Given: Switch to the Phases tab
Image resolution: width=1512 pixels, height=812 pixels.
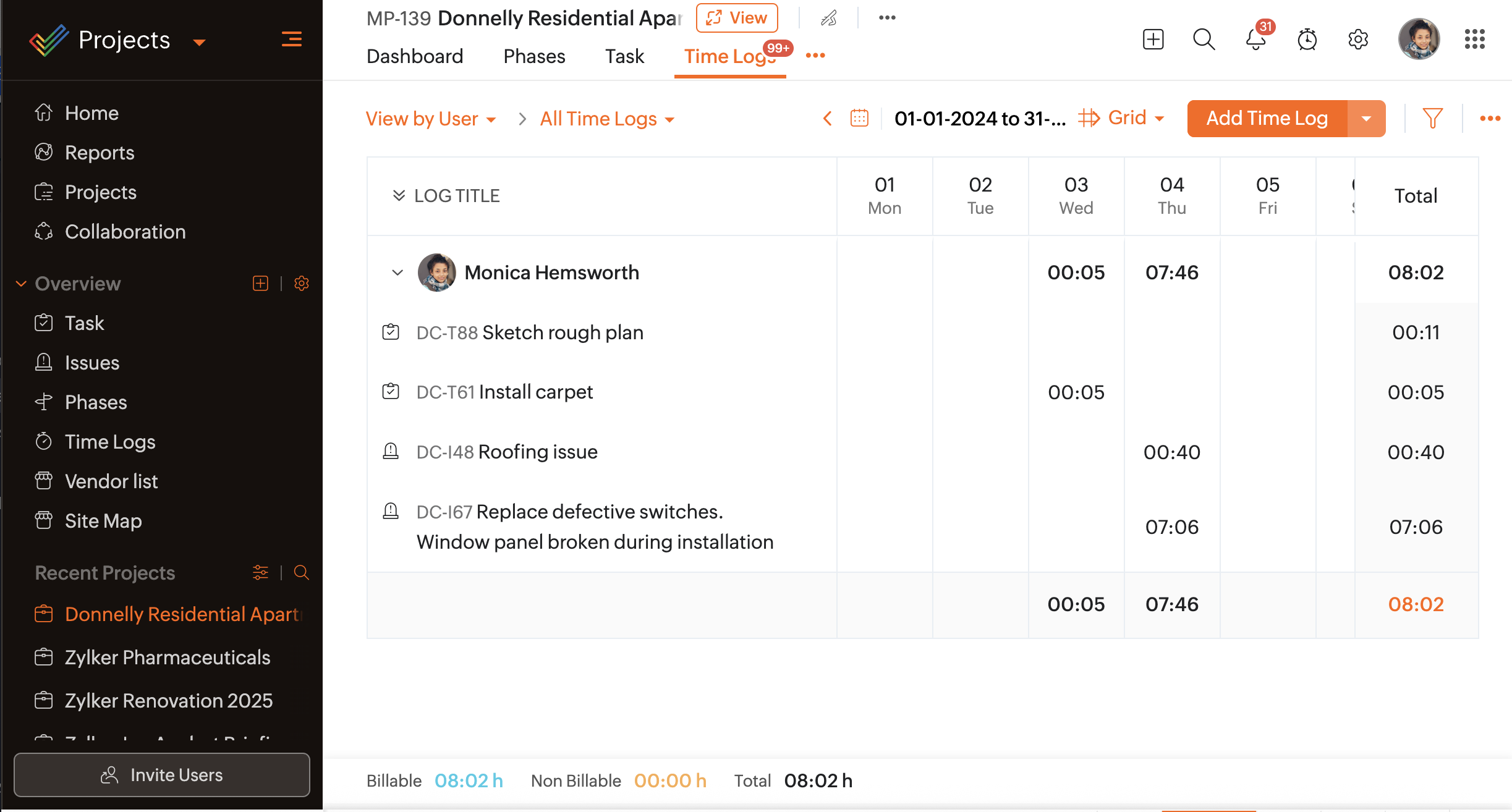Looking at the screenshot, I should (534, 56).
